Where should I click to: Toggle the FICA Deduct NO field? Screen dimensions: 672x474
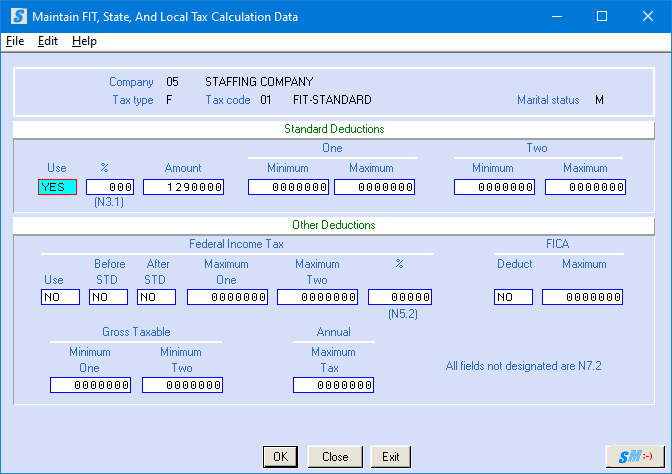tap(514, 297)
